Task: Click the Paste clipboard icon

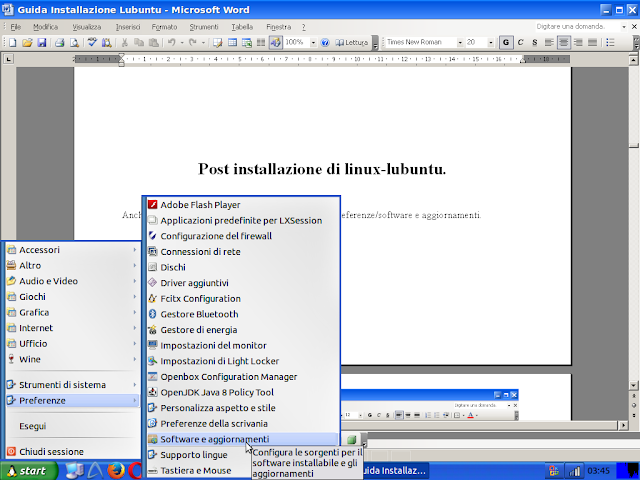Action: (x=154, y=42)
